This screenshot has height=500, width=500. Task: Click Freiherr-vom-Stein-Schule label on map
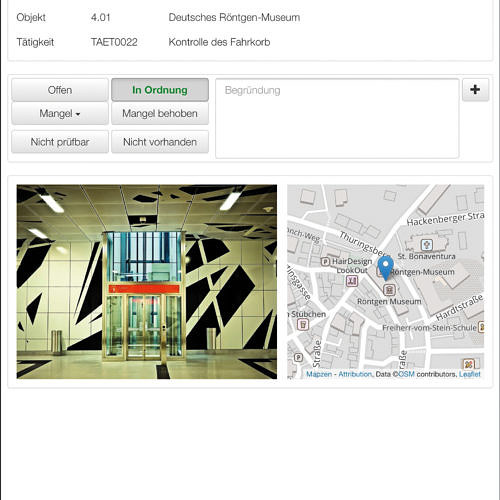click(x=429, y=328)
